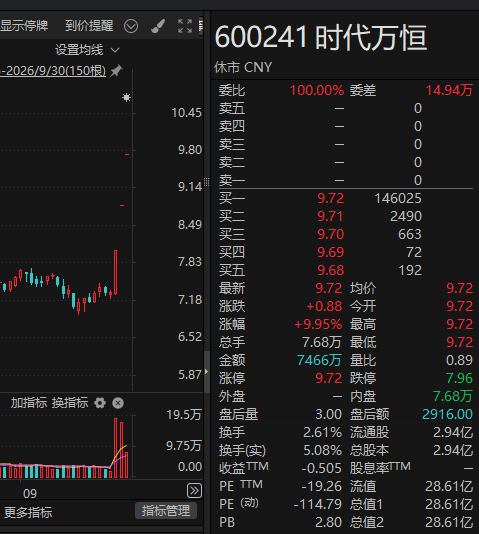
Task: Collapse side panel with small arrow handle
Action: coord(206,372)
